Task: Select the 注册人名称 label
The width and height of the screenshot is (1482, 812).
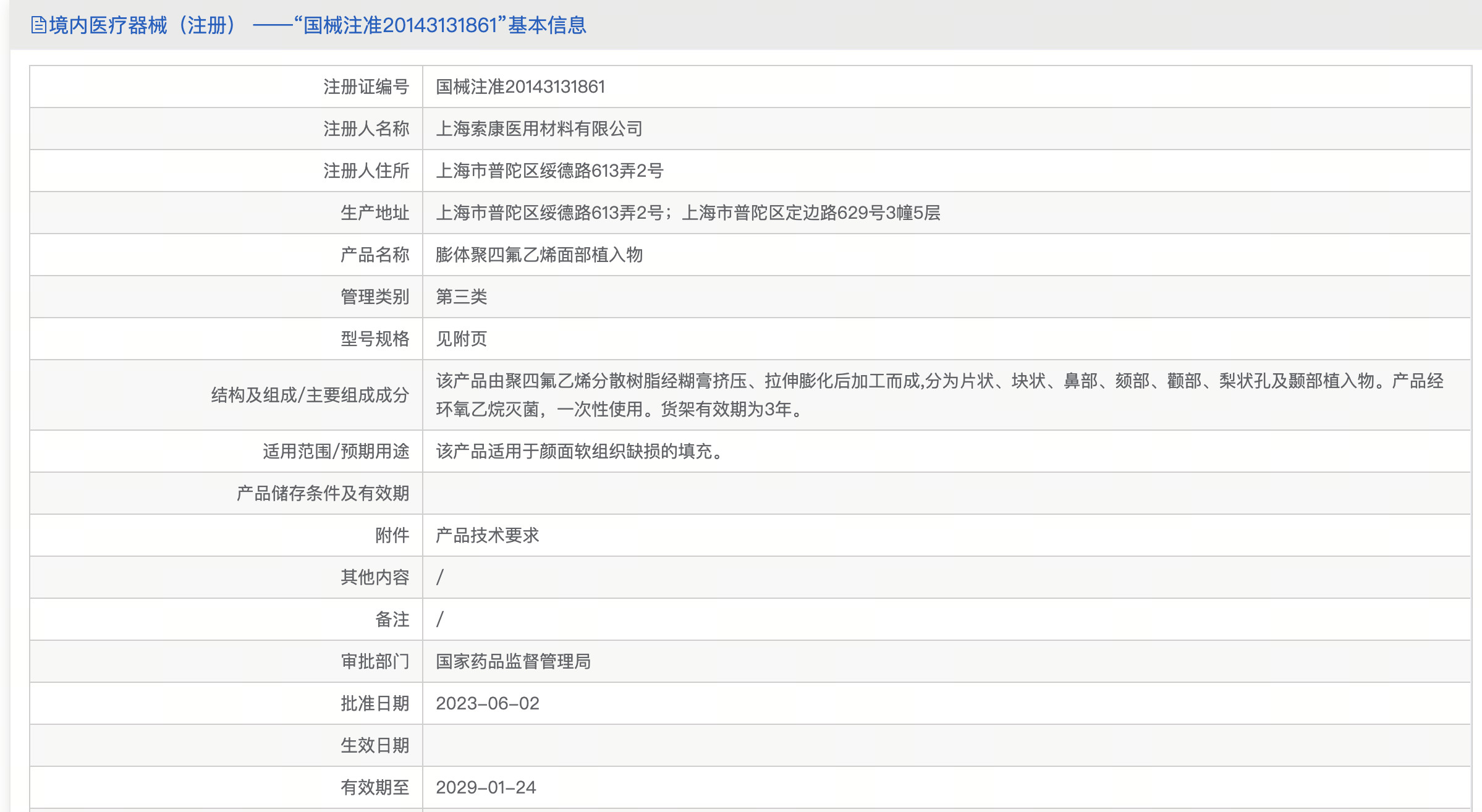Action: (x=366, y=129)
